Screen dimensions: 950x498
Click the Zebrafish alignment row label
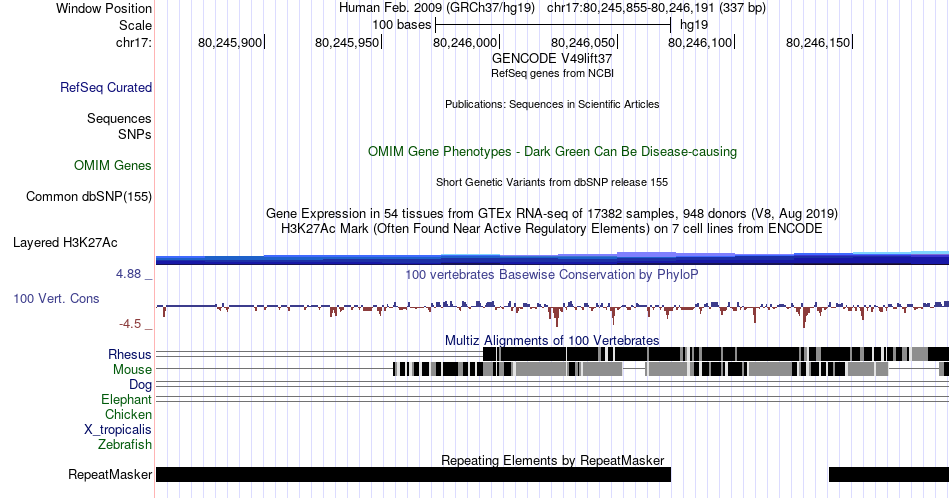[x=125, y=444]
